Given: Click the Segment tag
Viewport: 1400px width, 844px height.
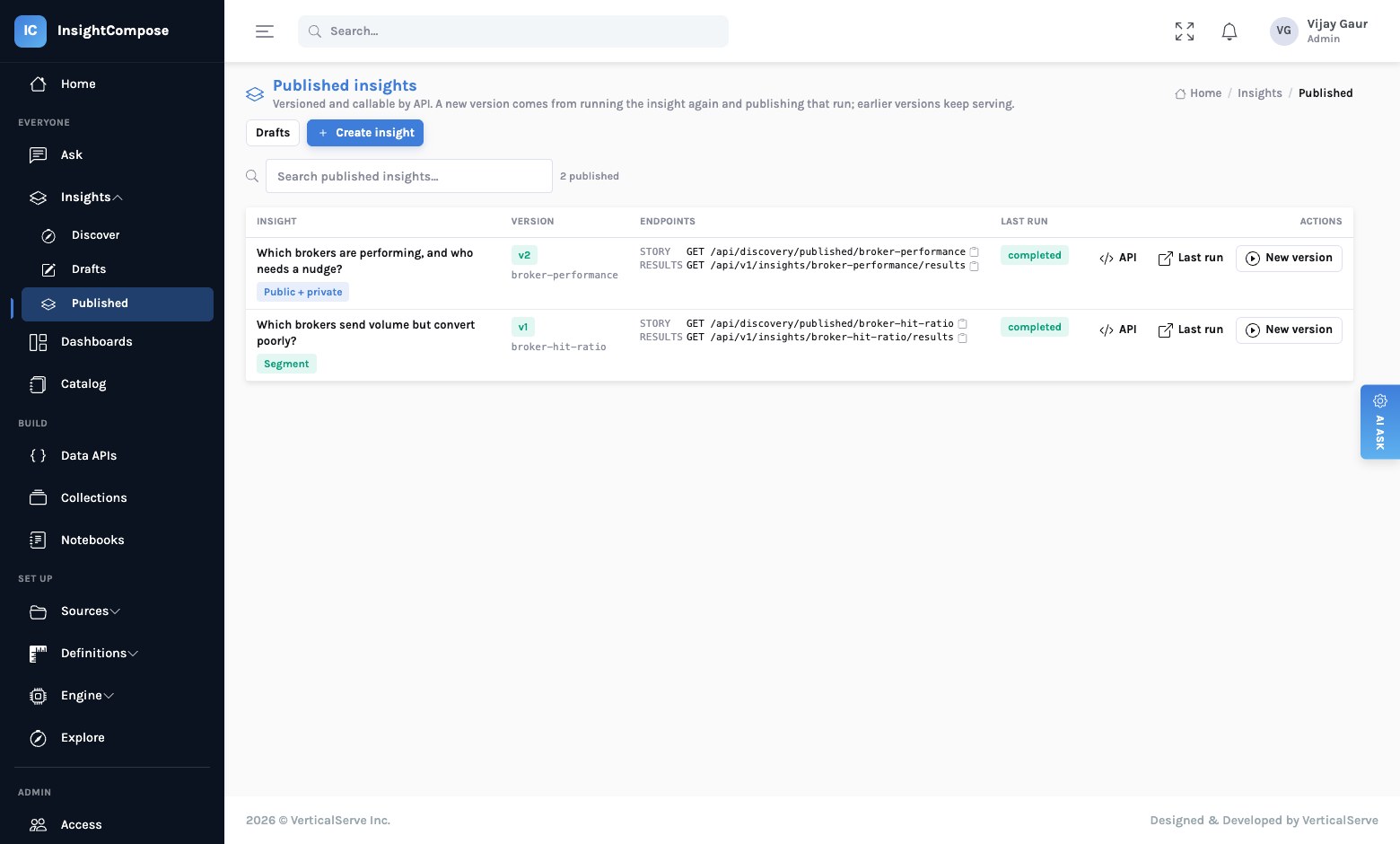Looking at the screenshot, I should point(286,364).
